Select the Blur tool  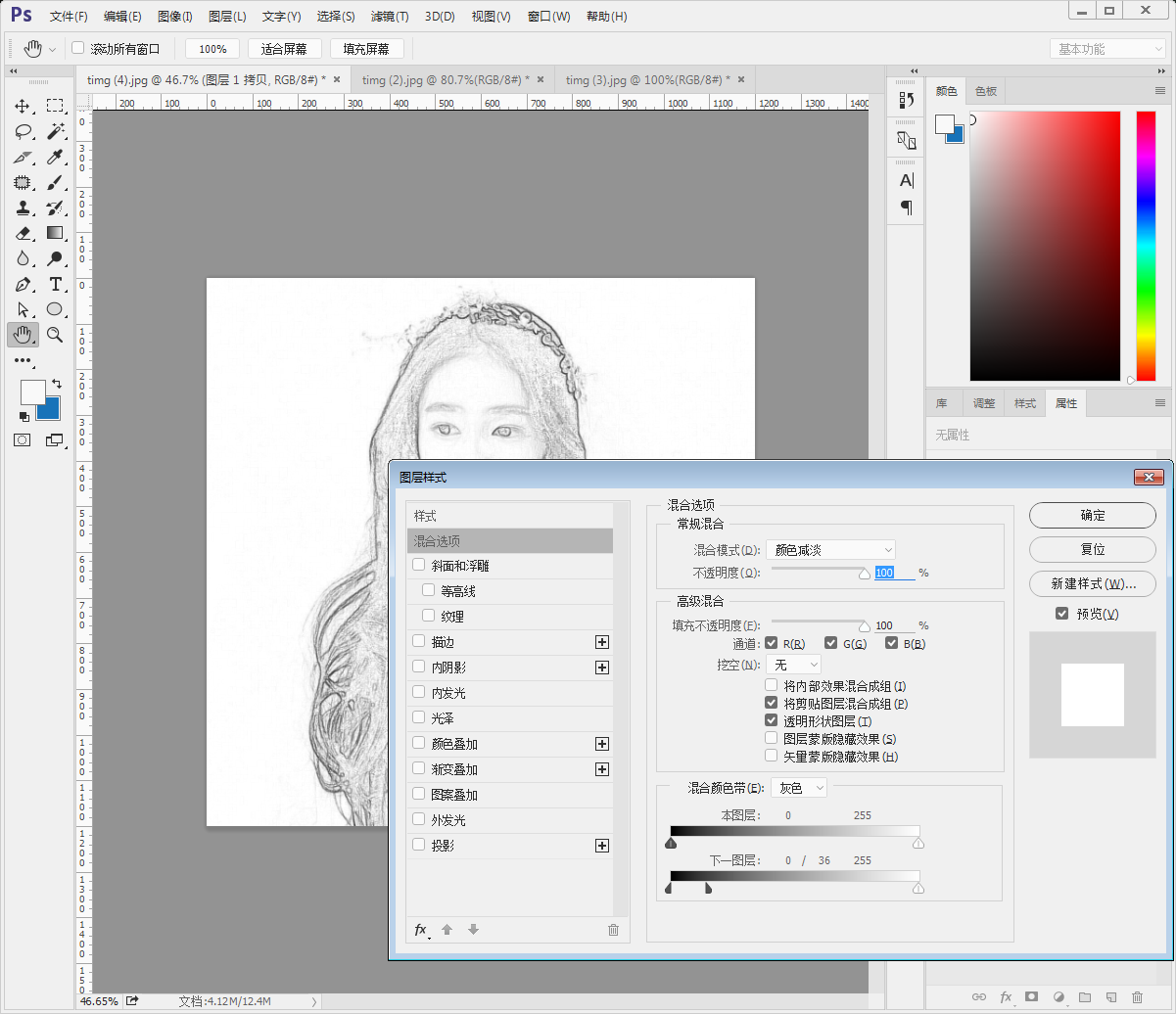tap(23, 258)
